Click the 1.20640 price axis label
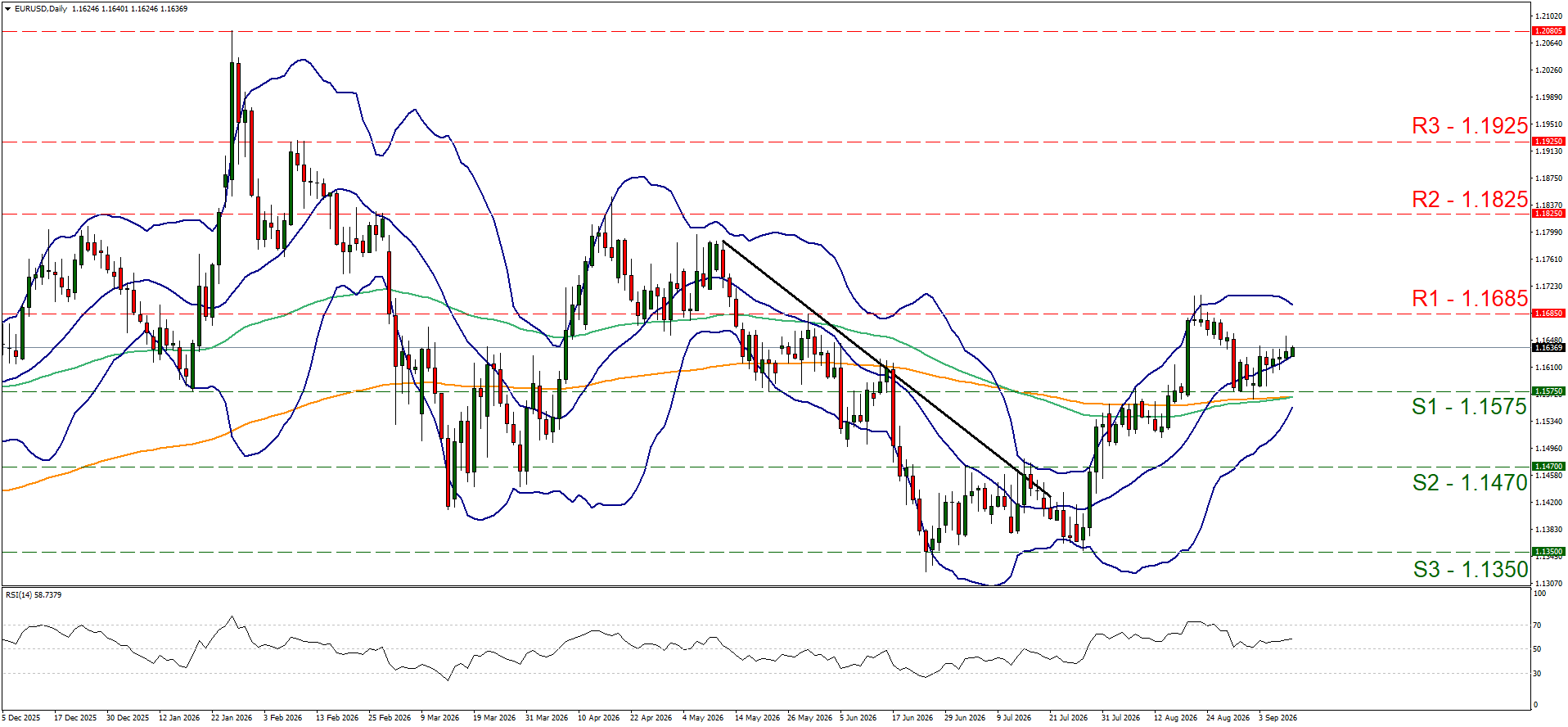Screen dimensions: 1568x727 coord(1548,43)
